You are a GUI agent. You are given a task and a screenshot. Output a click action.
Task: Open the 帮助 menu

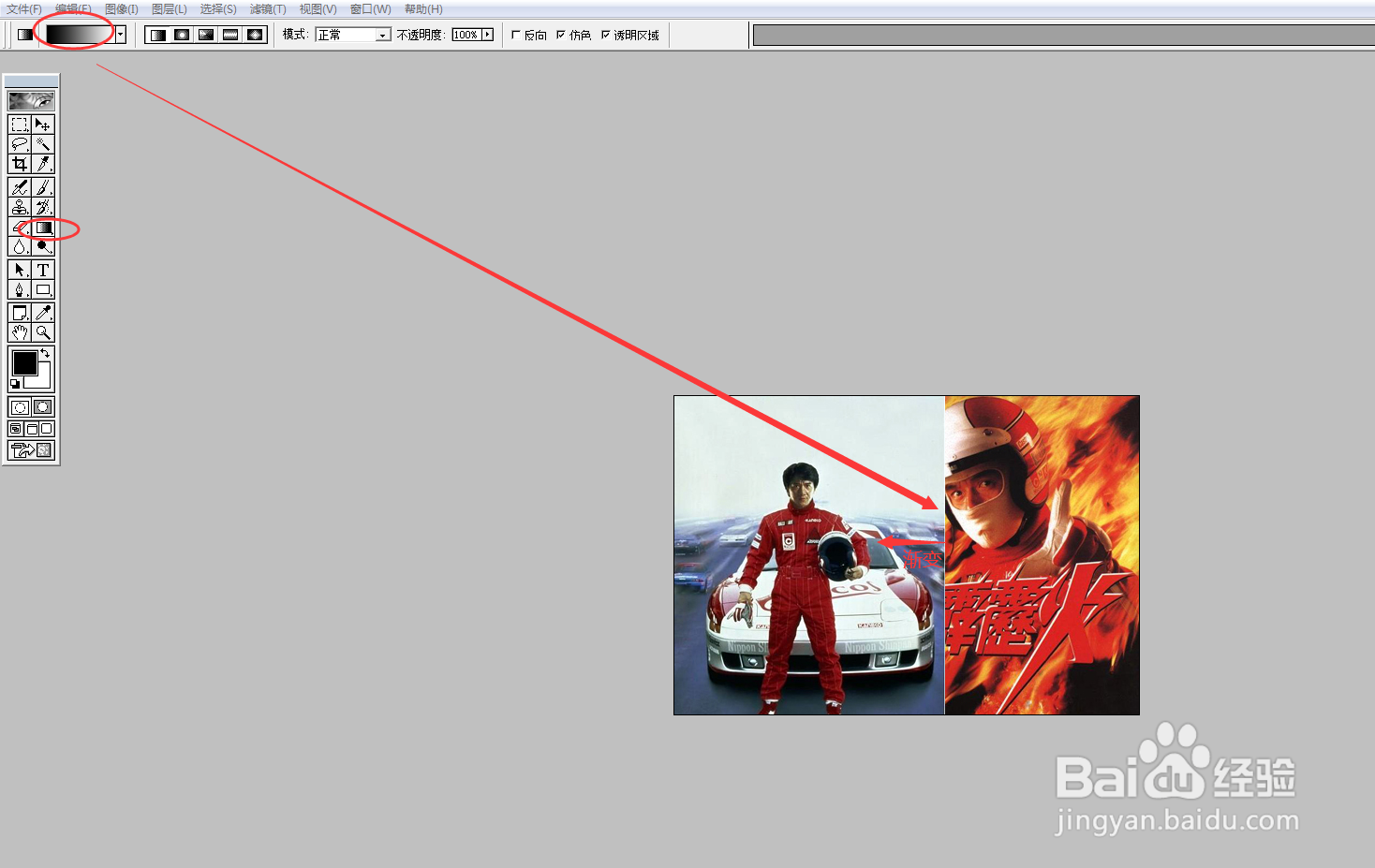point(424,9)
